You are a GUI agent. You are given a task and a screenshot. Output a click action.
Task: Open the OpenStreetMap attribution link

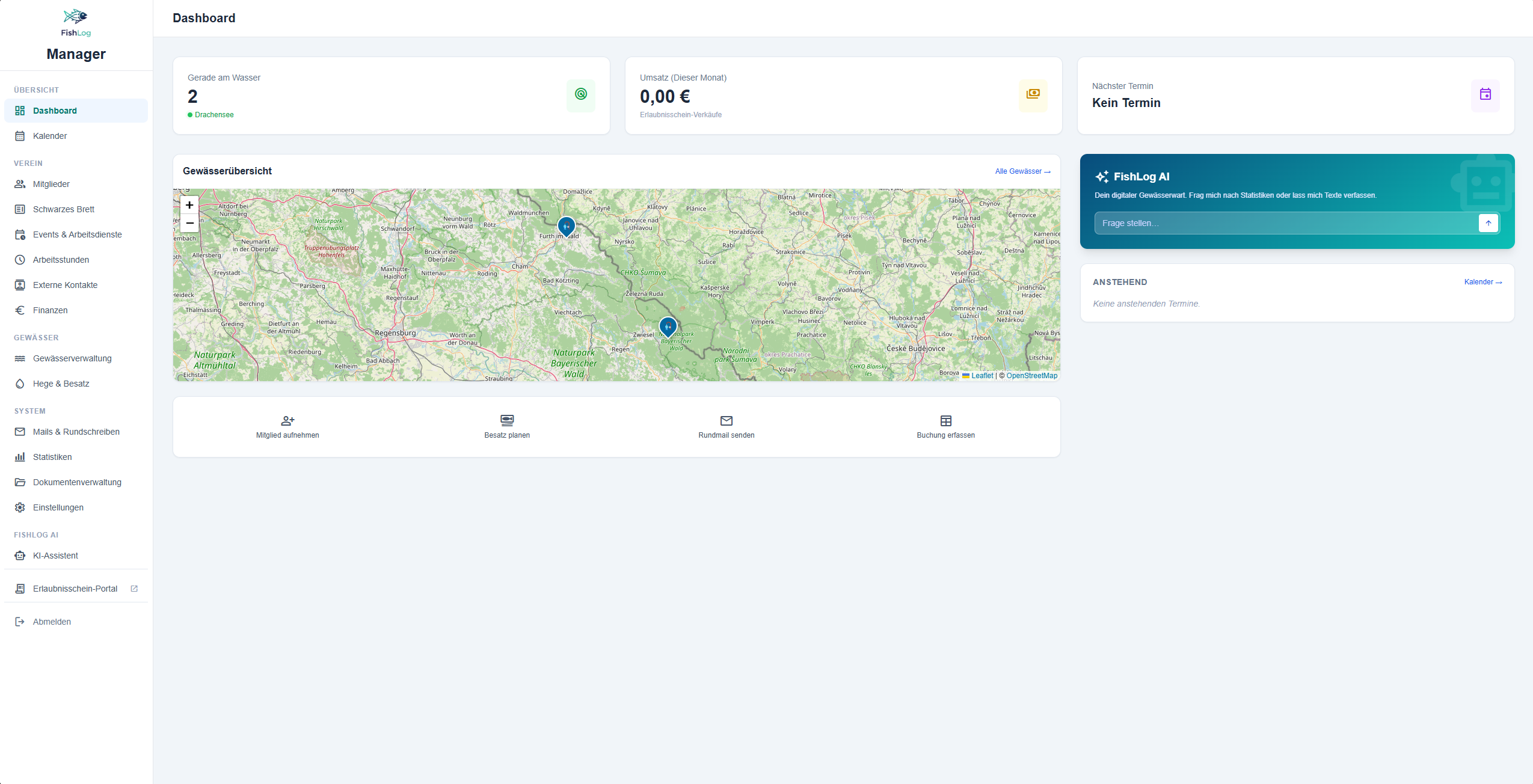(x=1032, y=376)
